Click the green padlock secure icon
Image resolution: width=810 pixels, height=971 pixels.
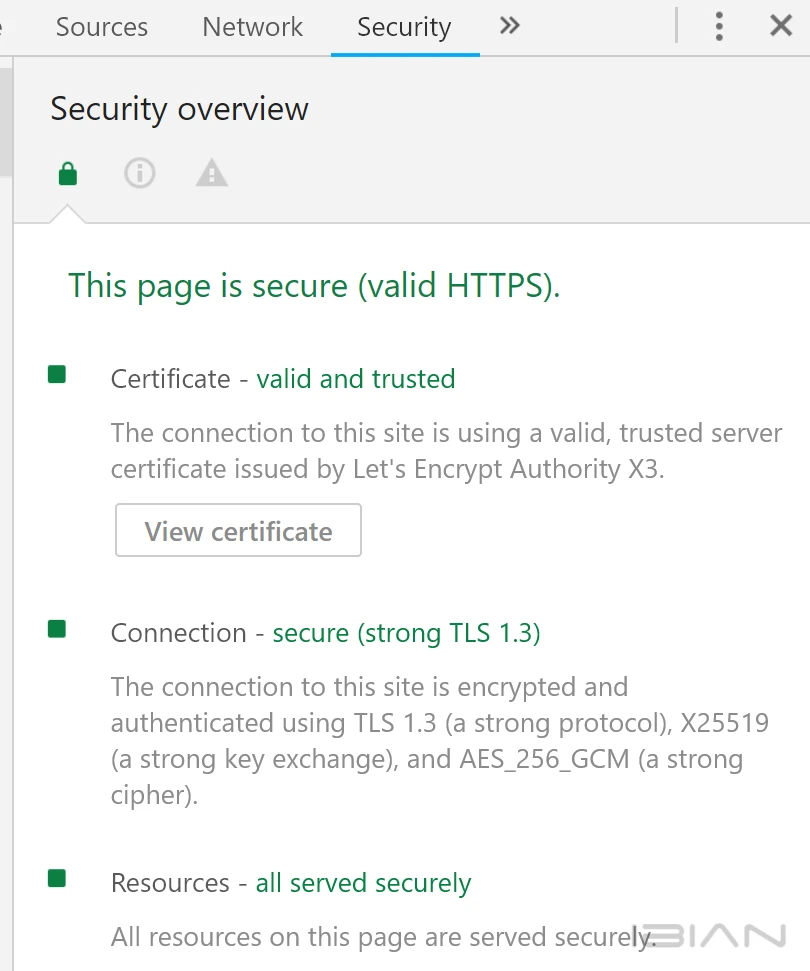click(x=68, y=173)
